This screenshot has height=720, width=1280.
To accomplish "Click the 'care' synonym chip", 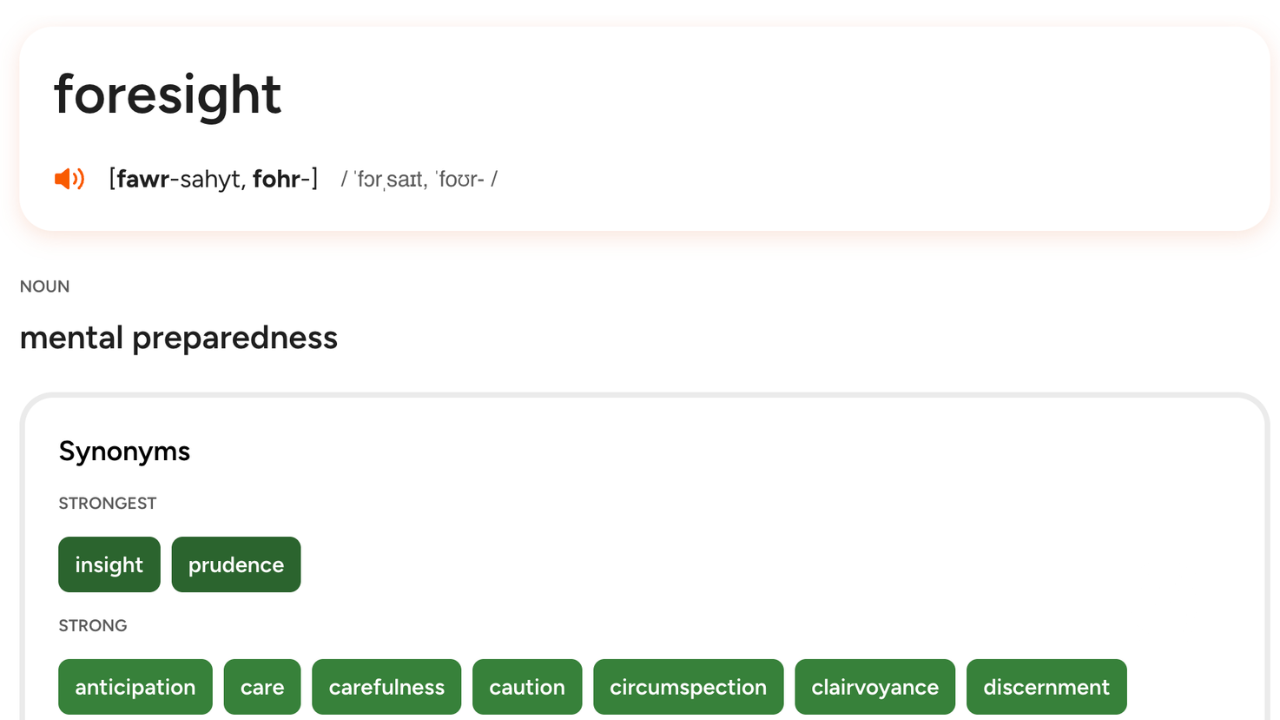I will pos(262,687).
